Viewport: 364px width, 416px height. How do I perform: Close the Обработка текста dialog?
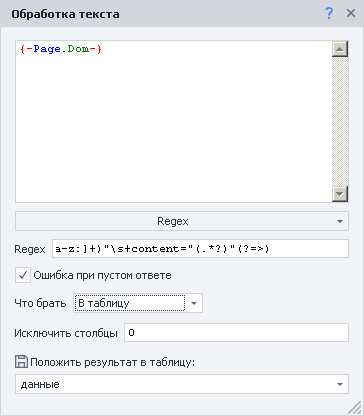coord(351,14)
